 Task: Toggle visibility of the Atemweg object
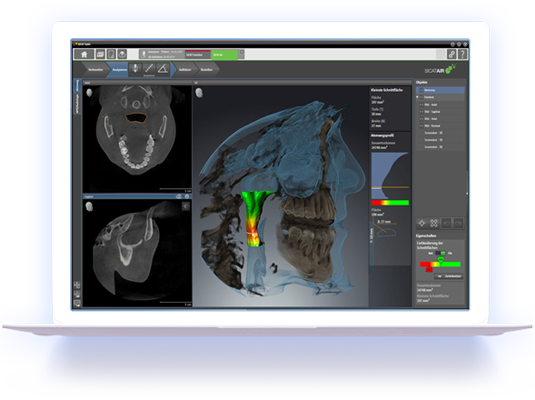point(421,90)
